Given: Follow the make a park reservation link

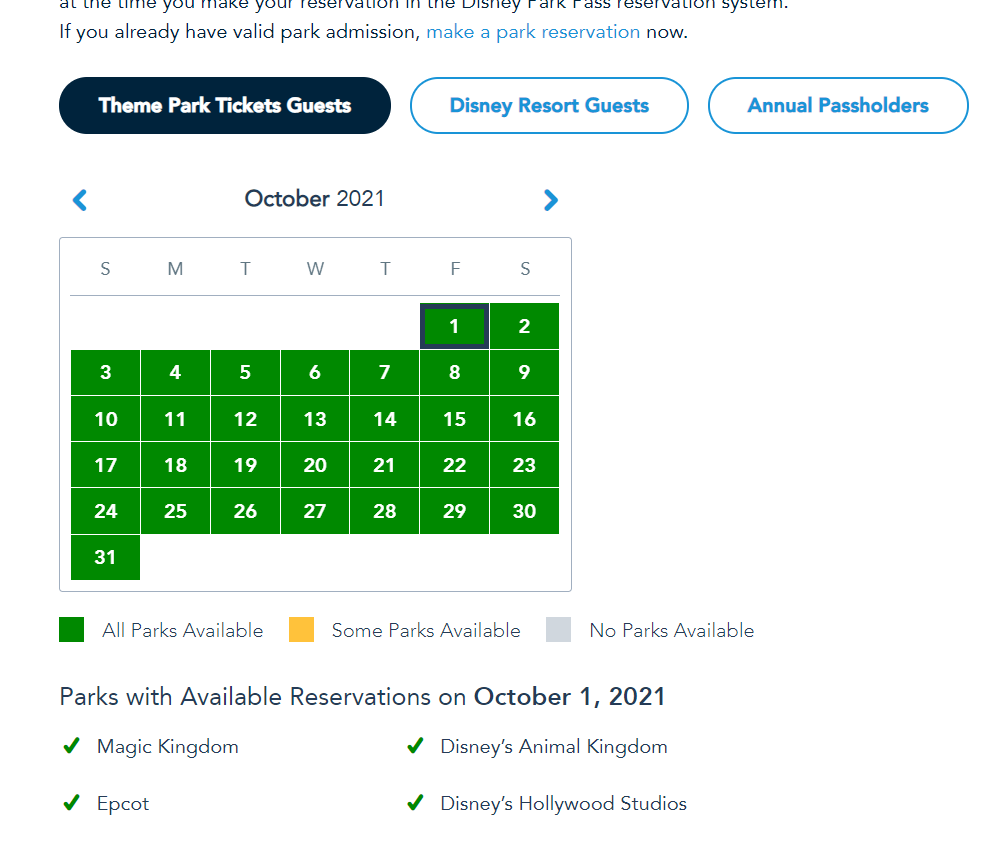Looking at the screenshot, I should click(533, 32).
